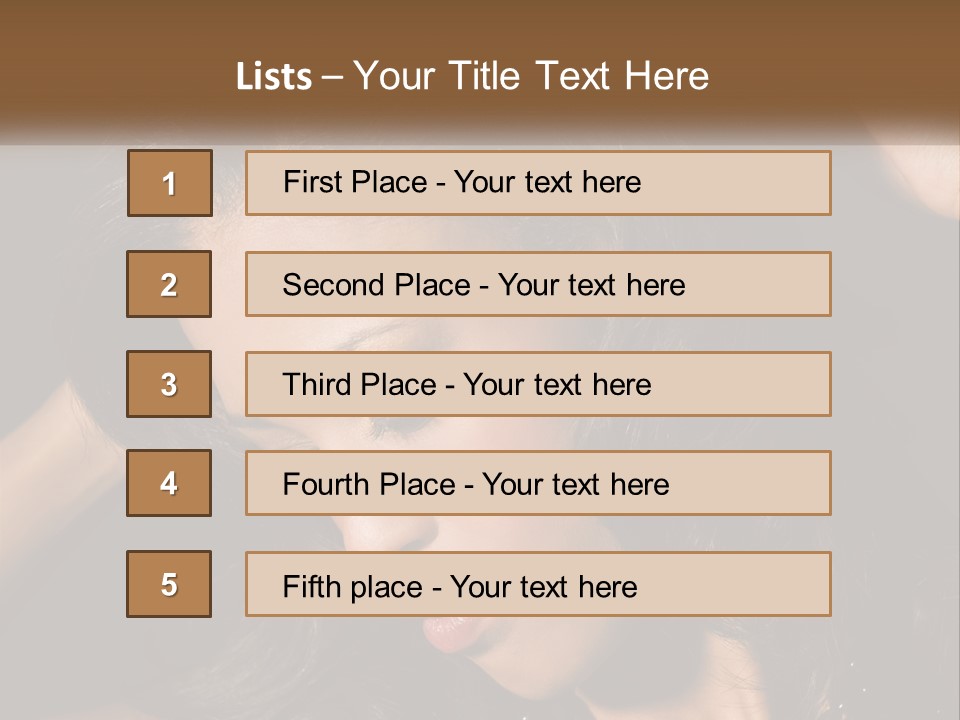Select the number 4 square

[x=169, y=483]
